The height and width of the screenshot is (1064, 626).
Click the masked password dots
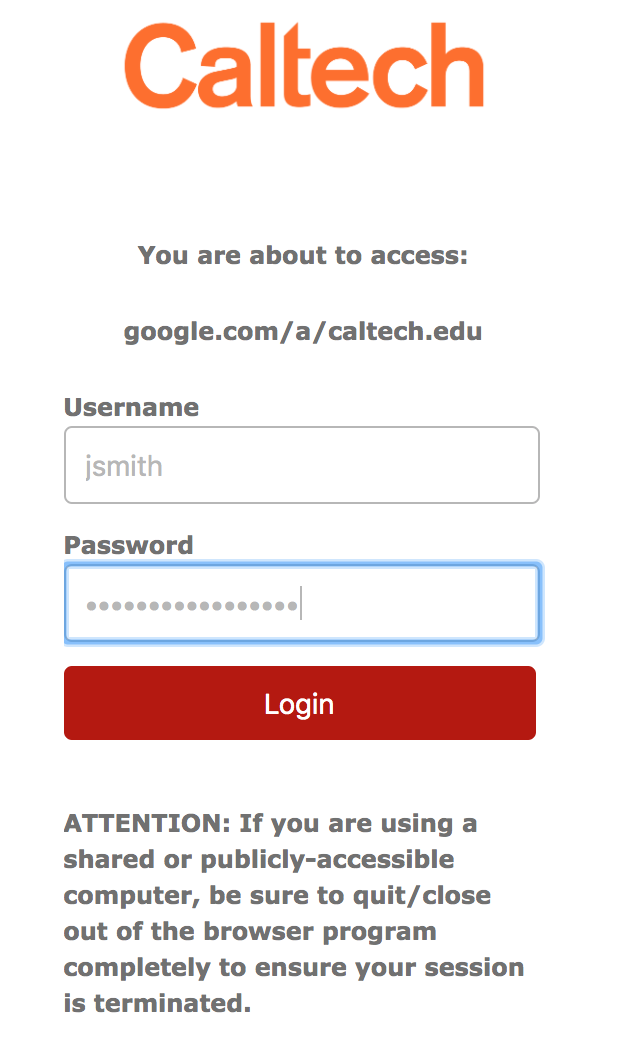pyautogui.click(x=191, y=605)
